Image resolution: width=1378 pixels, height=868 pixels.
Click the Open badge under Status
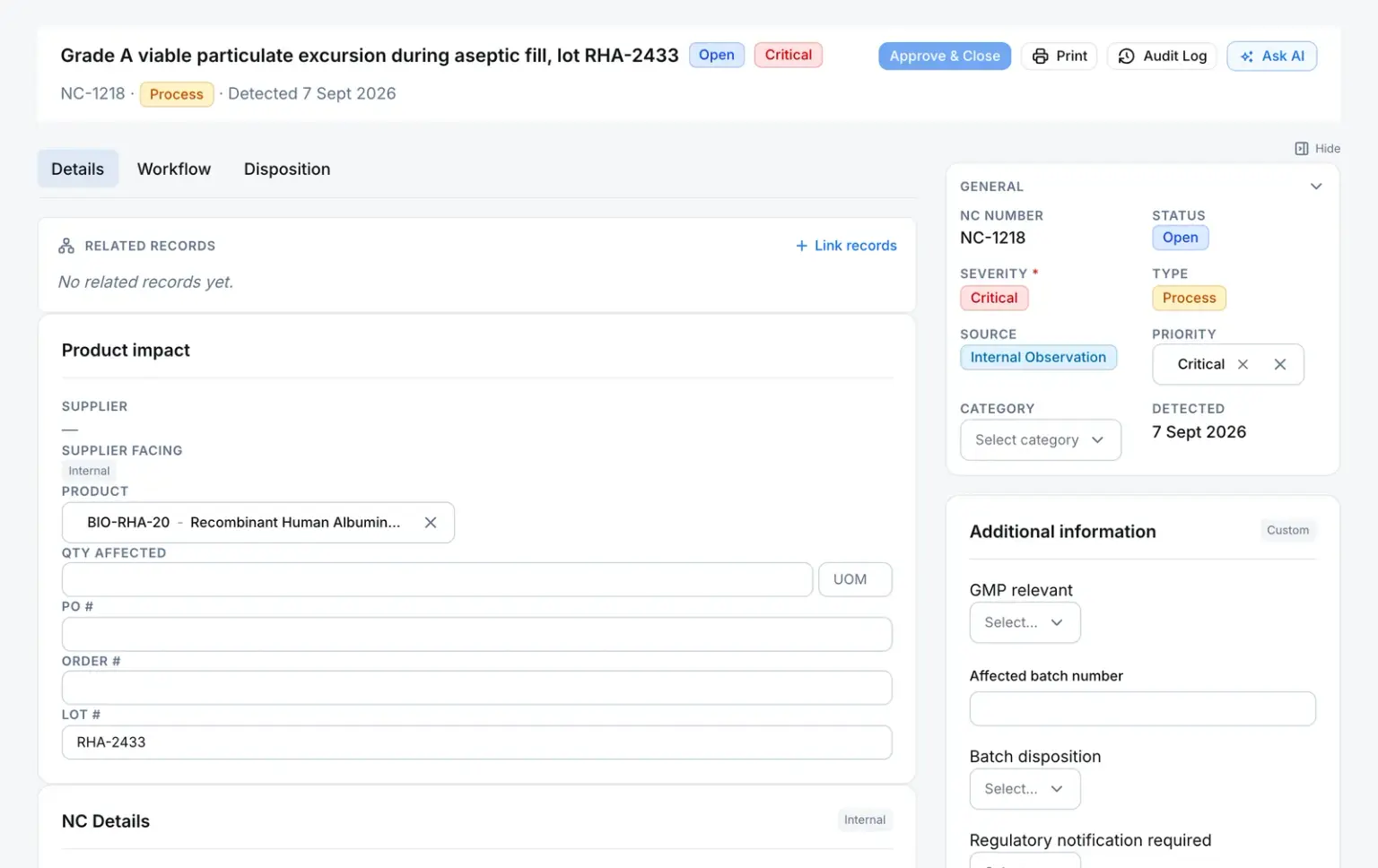point(1180,238)
